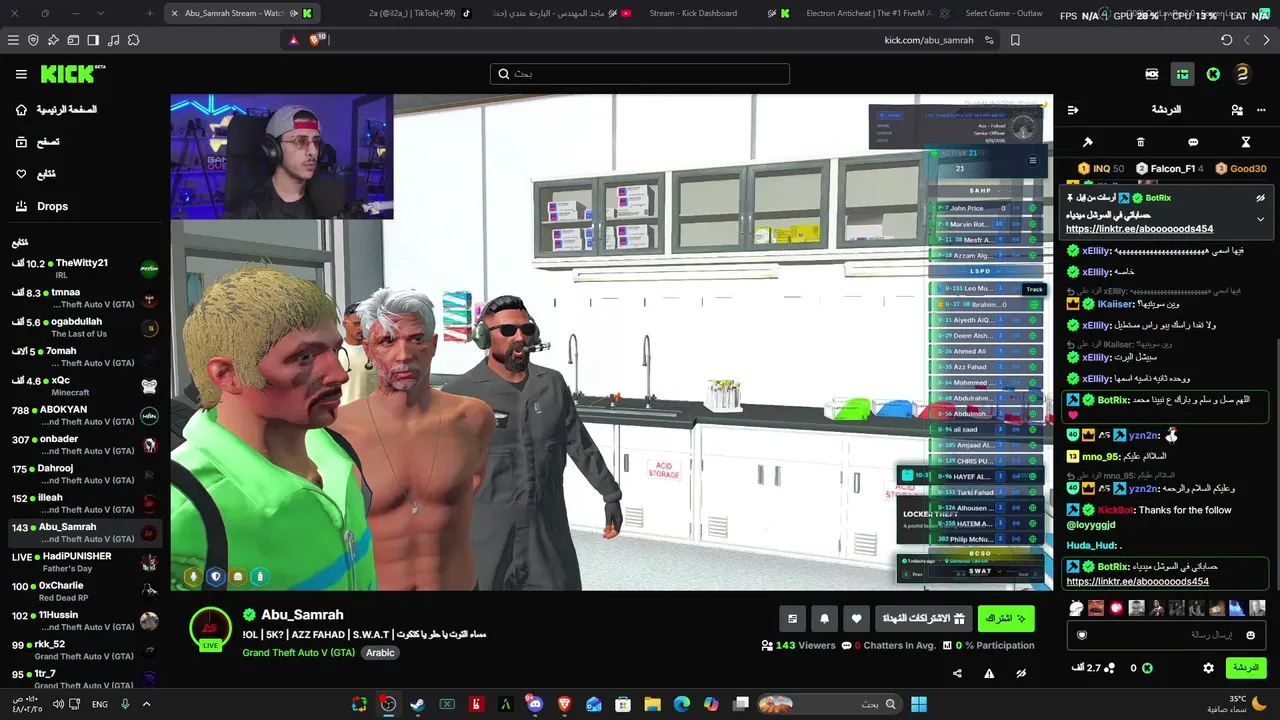Select INQ top gifter badge
This screenshot has width=1280, height=720.
(1101, 169)
